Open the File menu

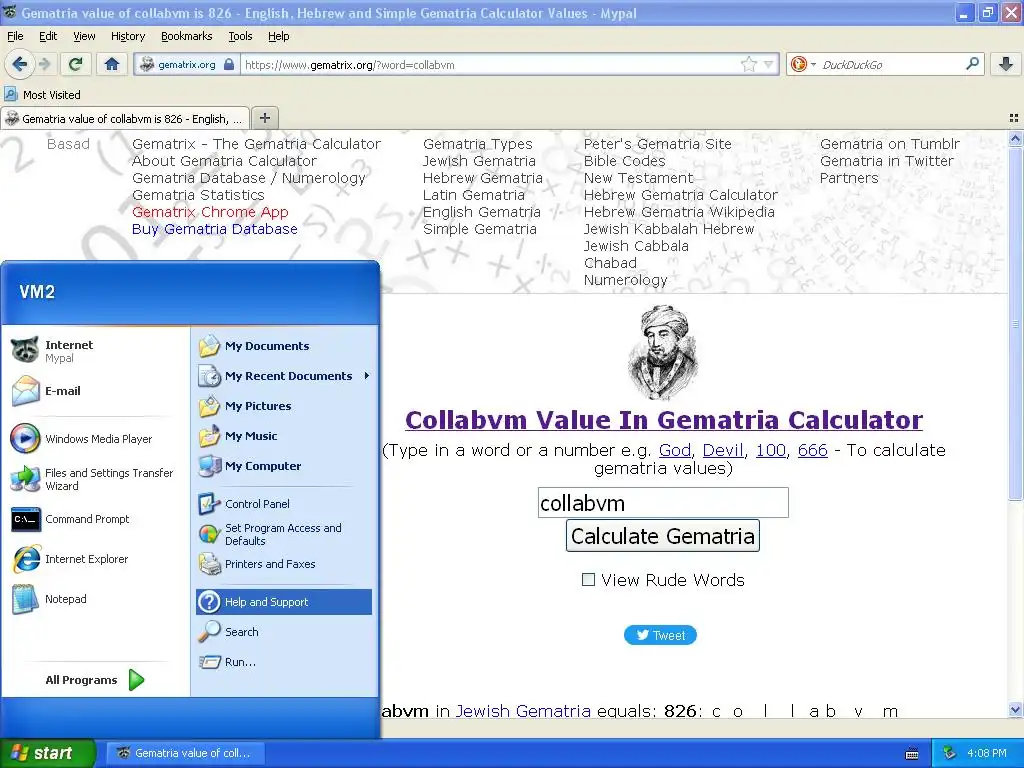coord(15,36)
